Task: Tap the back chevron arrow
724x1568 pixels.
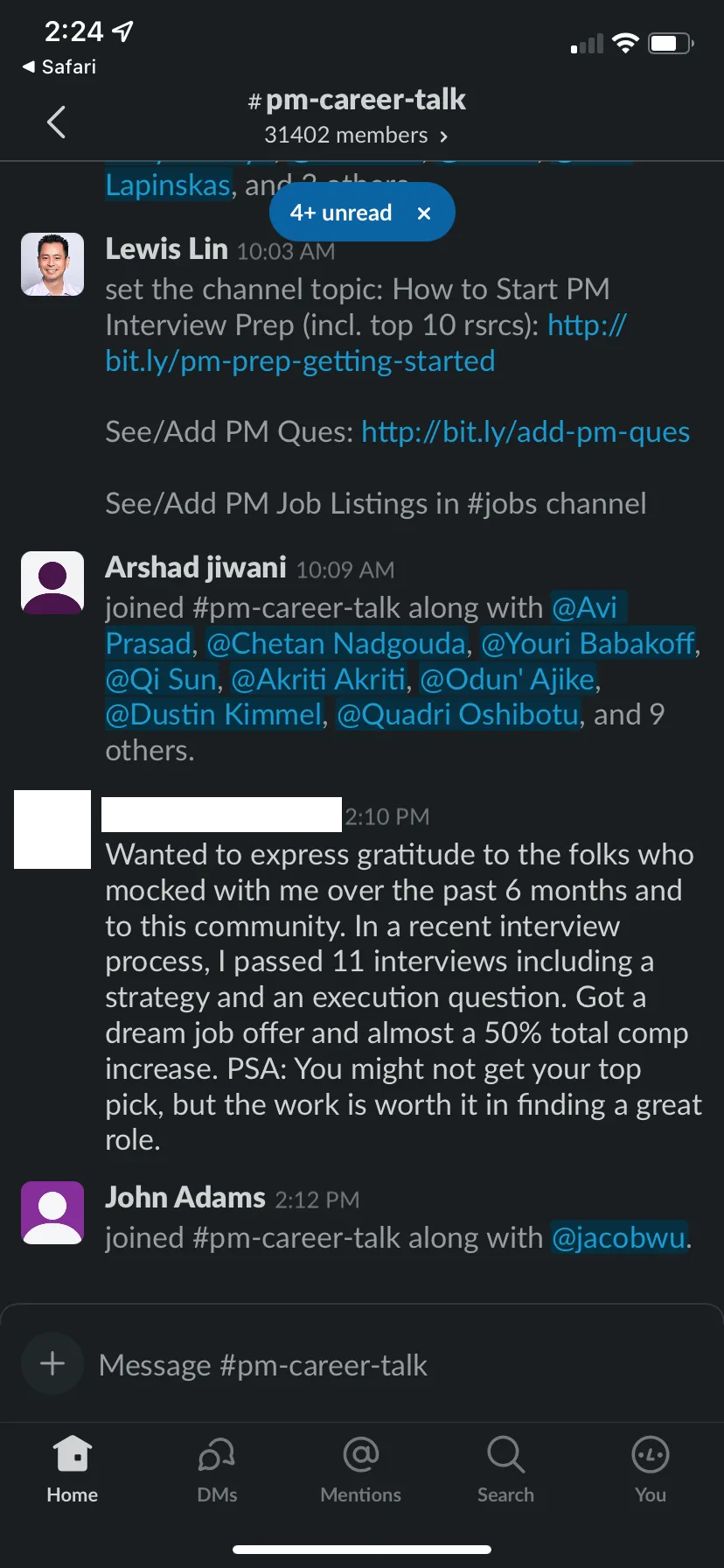Action: [x=57, y=122]
